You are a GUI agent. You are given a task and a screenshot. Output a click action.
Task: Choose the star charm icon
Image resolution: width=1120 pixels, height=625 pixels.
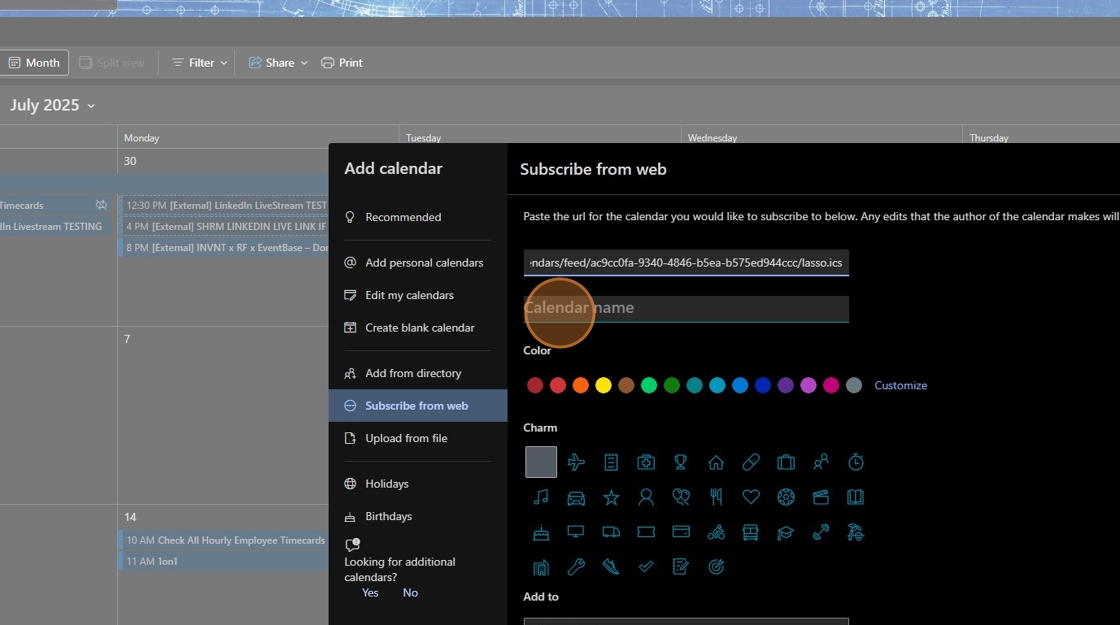pos(611,497)
